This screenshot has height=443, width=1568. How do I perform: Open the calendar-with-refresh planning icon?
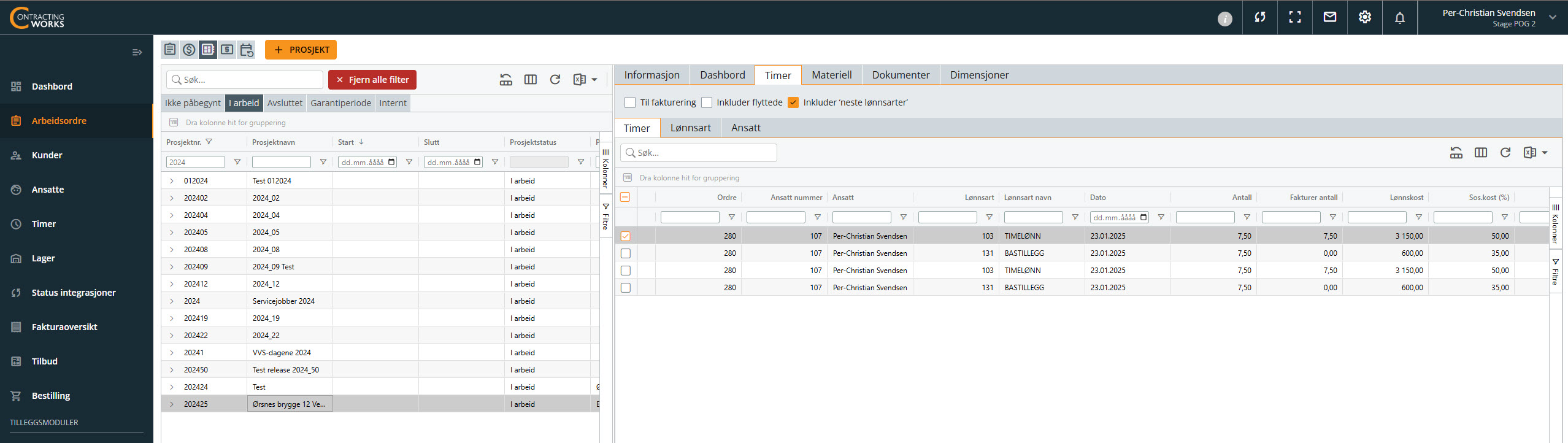[247, 50]
